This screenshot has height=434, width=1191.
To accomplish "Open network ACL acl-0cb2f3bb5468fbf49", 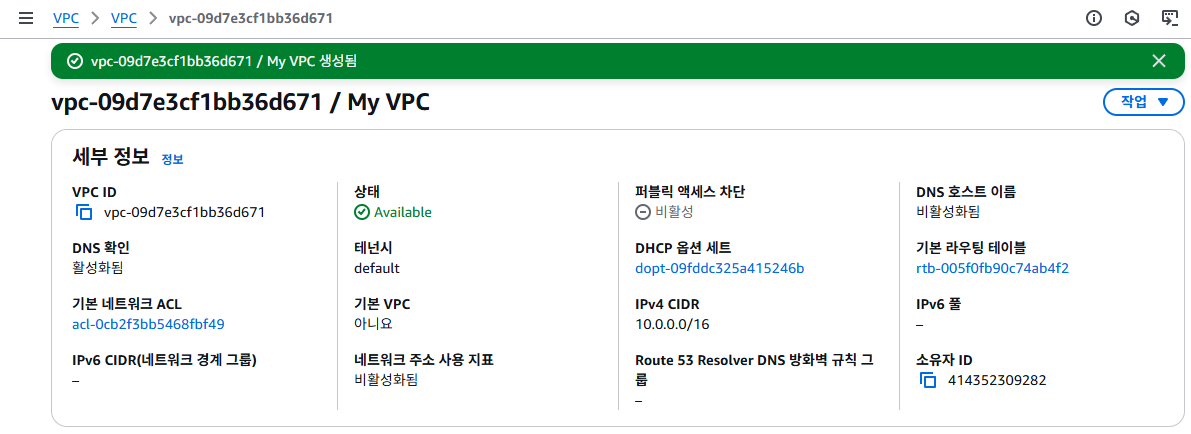I will [148, 325].
